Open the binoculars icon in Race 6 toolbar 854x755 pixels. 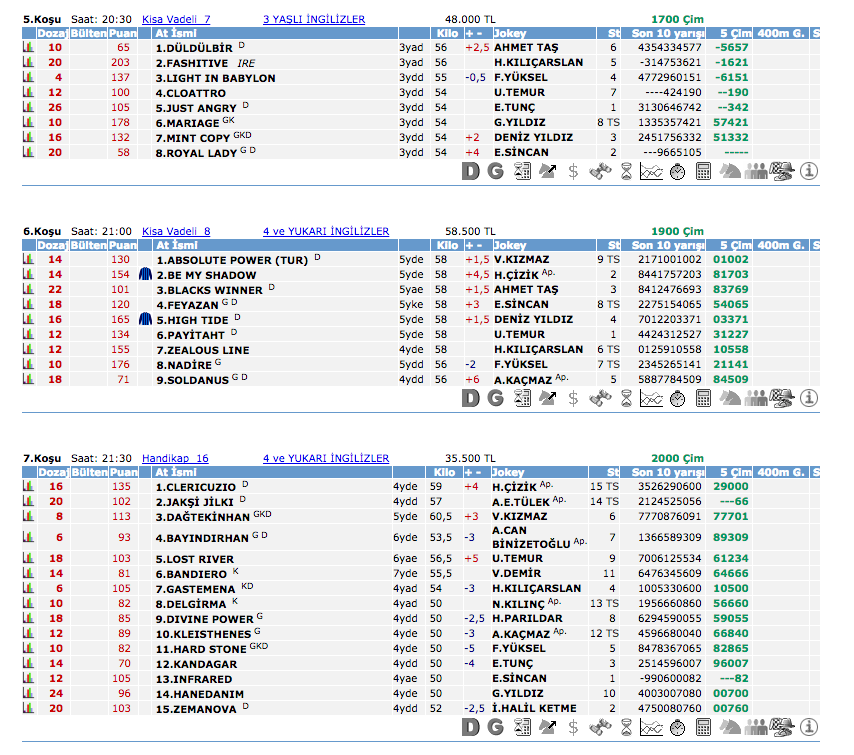pyautogui.click(x=599, y=398)
